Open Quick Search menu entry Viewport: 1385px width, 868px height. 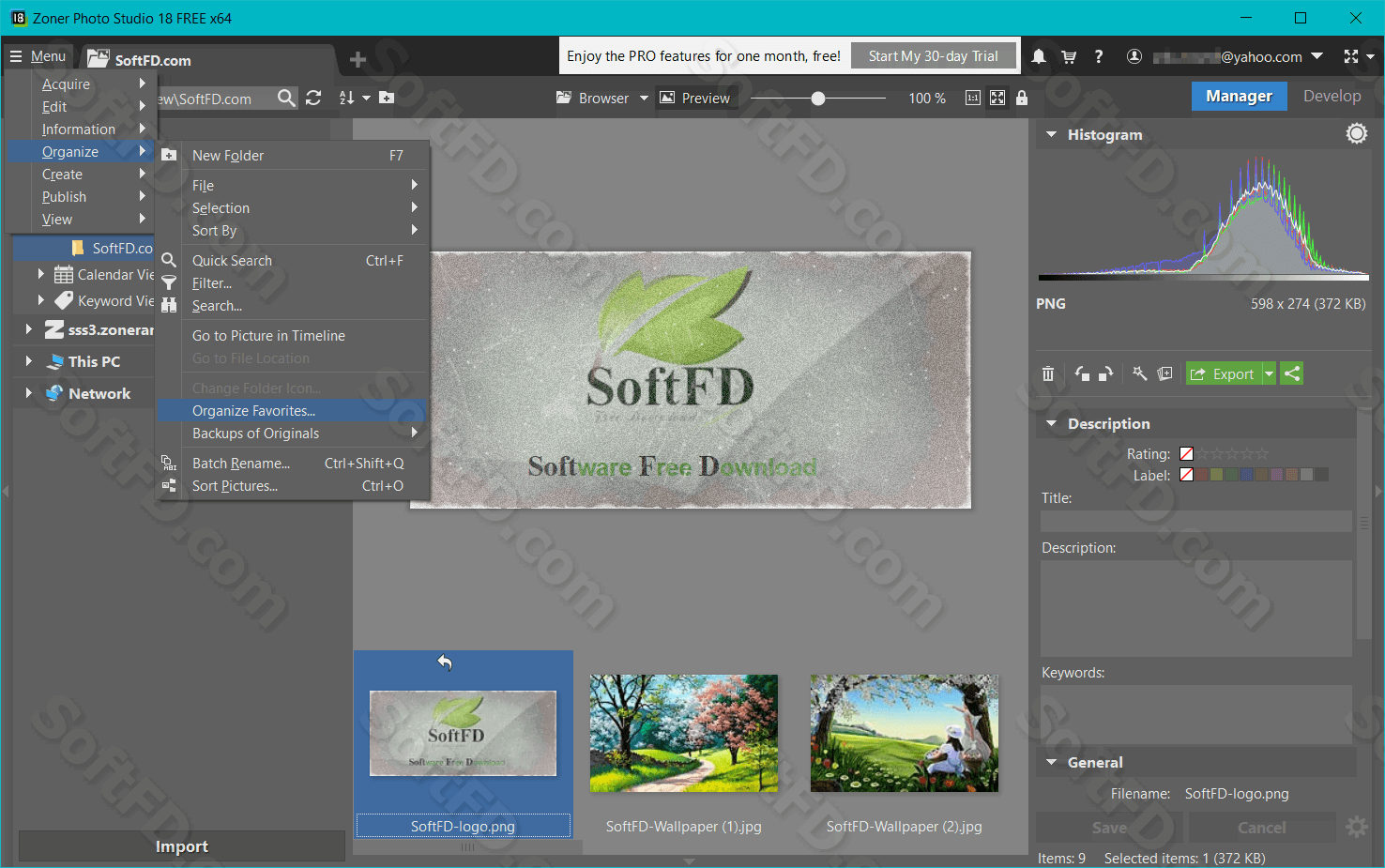291,260
